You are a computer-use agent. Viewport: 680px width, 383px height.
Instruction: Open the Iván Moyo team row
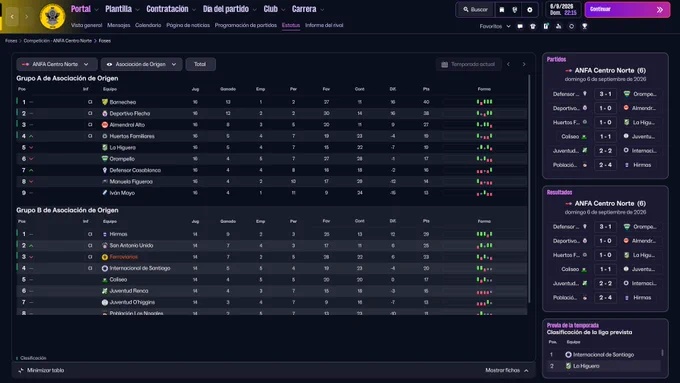(271, 193)
